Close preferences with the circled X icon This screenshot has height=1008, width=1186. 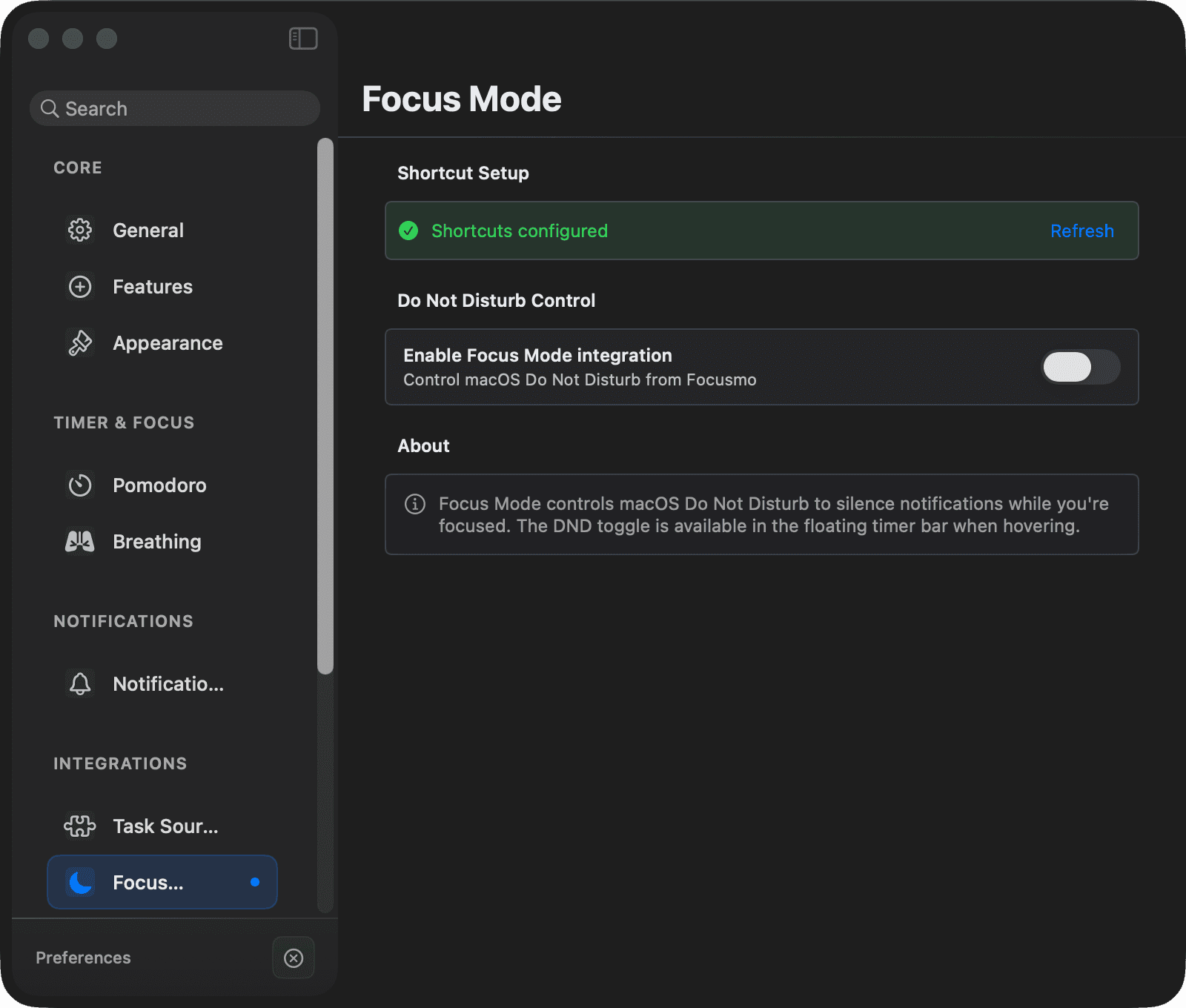pyautogui.click(x=294, y=958)
